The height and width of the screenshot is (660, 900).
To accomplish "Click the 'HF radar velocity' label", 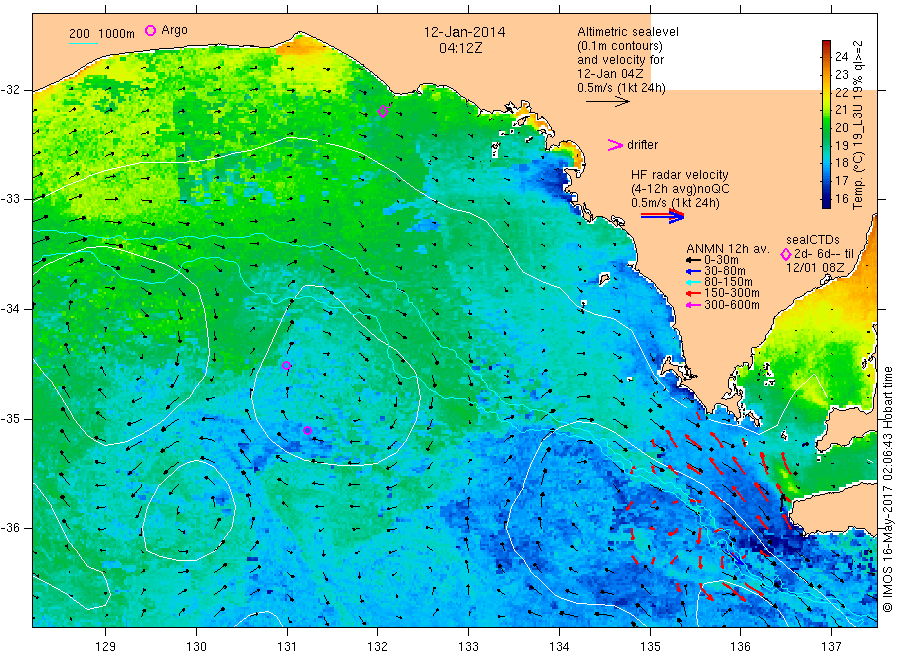I will coord(680,174).
